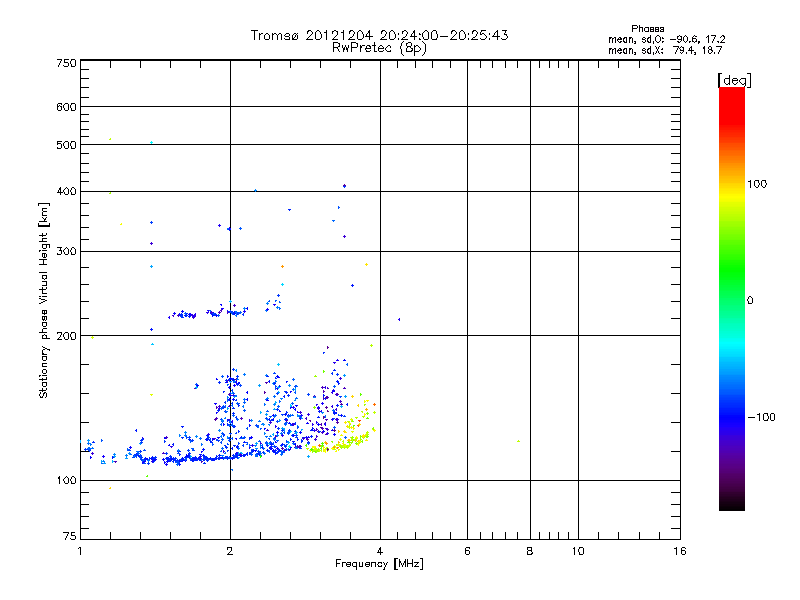Click the y-axis tick label "75"
Screen dimensions: 800x600
[x=70, y=536]
